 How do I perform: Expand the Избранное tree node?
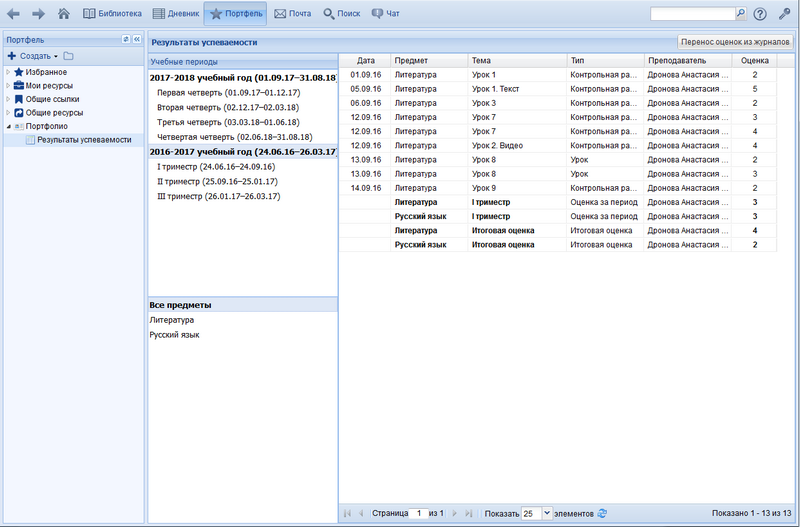[x=8, y=72]
